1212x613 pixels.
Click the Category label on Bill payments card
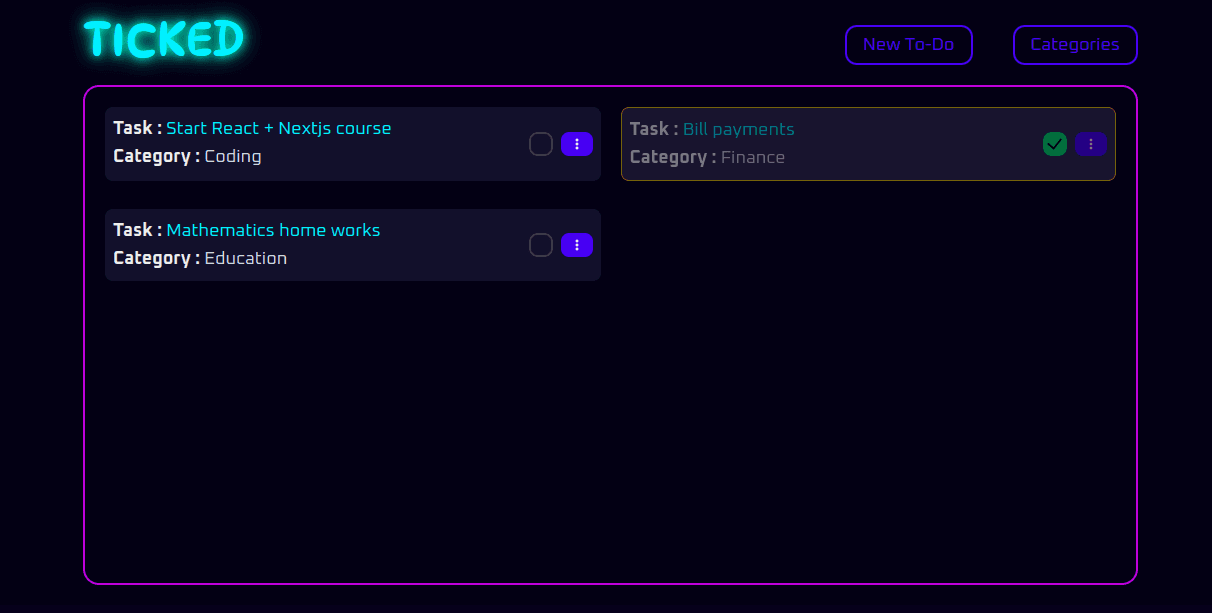(672, 157)
